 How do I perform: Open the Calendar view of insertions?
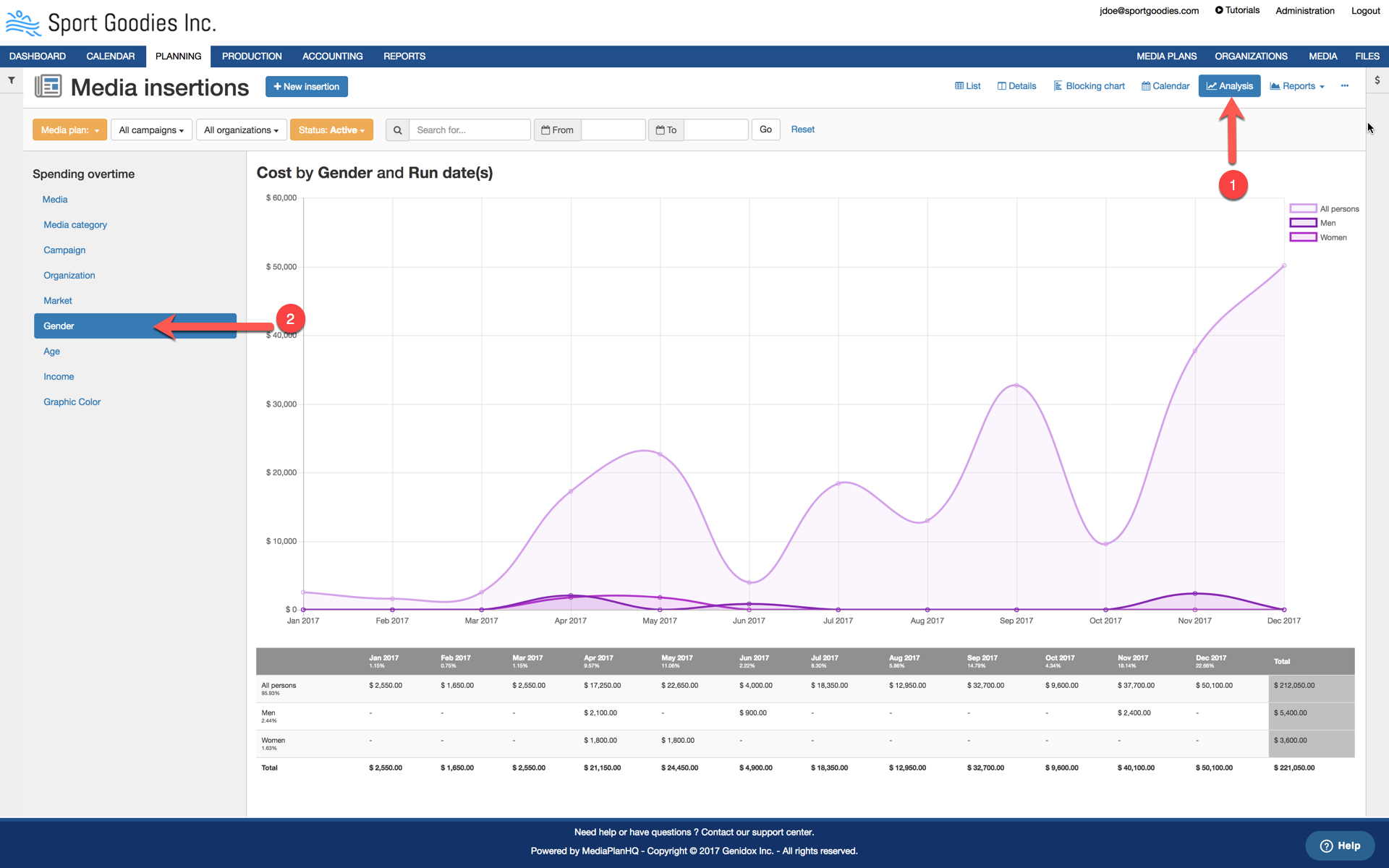(1165, 86)
